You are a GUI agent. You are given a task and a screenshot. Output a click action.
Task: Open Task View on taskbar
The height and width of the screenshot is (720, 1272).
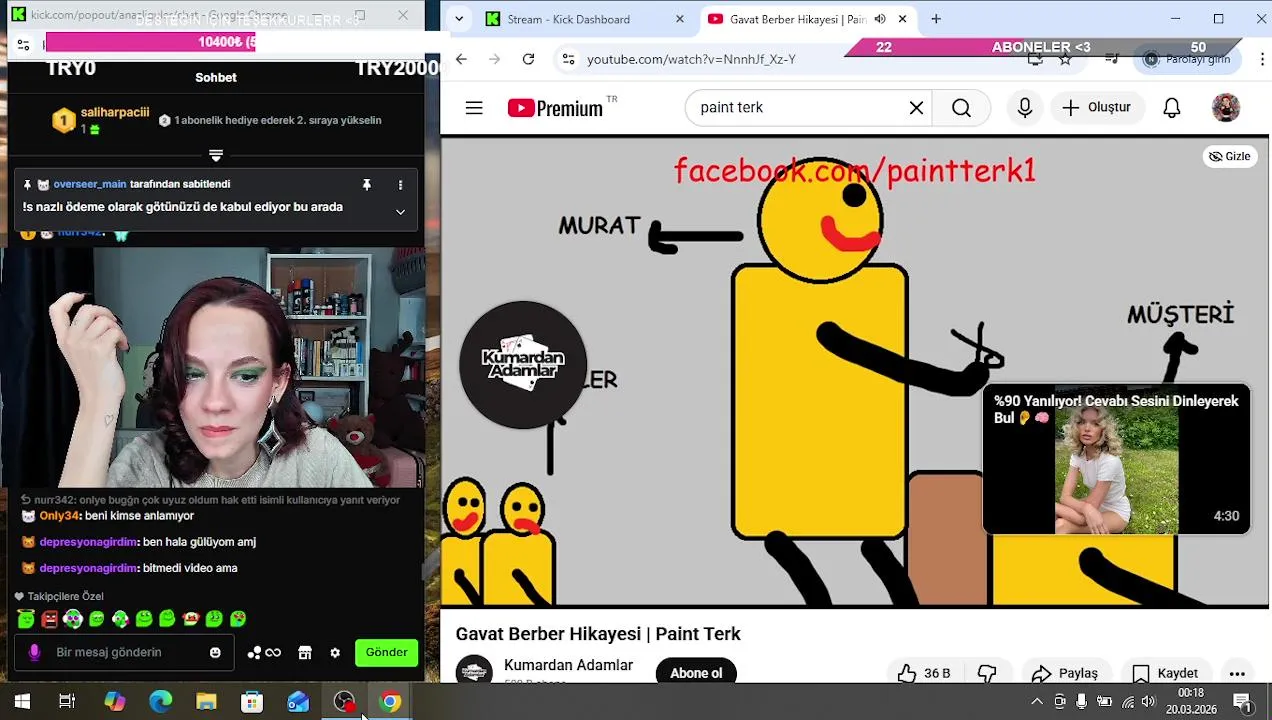67,702
